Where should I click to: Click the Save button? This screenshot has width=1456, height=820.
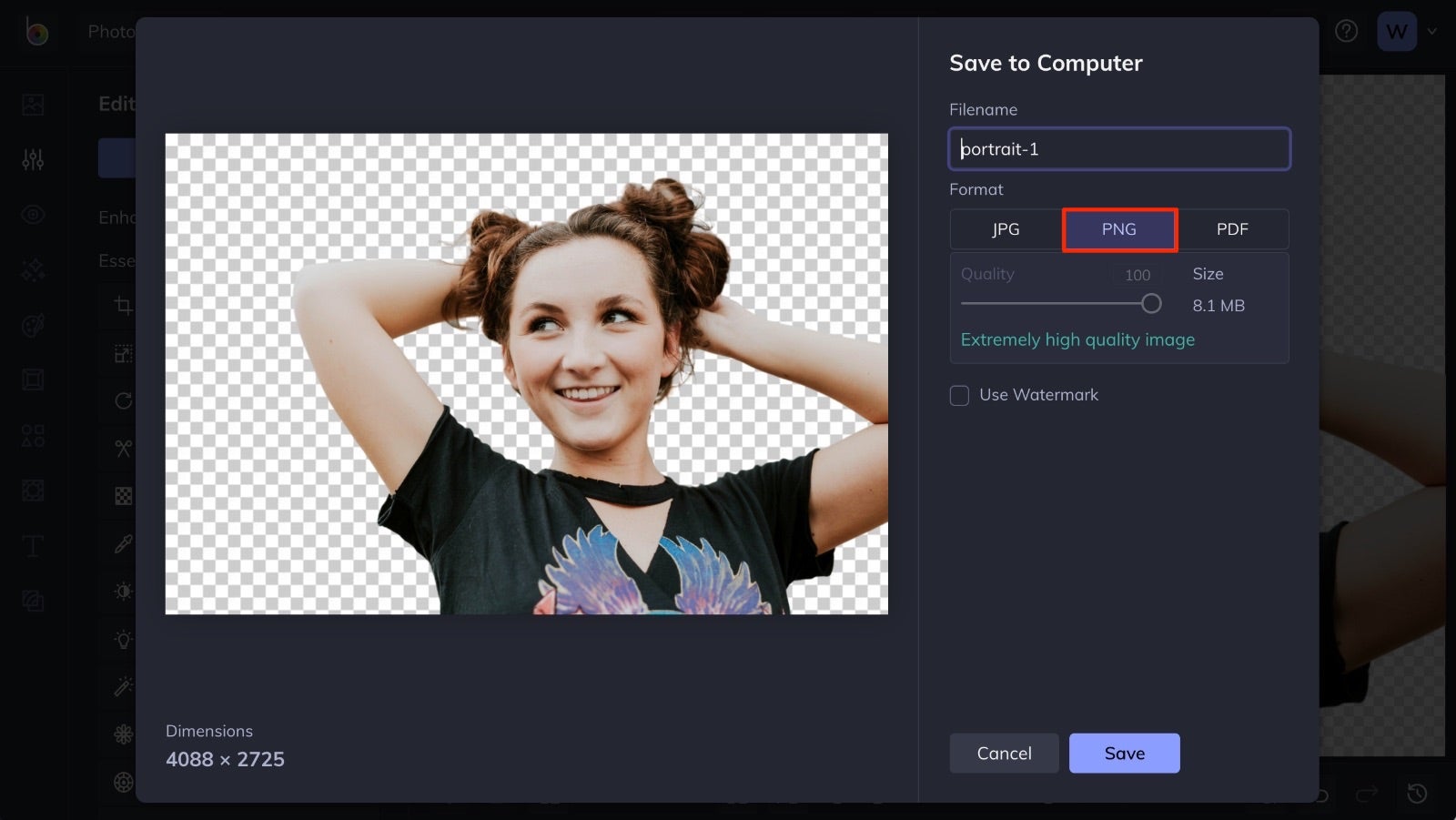click(x=1125, y=753)
